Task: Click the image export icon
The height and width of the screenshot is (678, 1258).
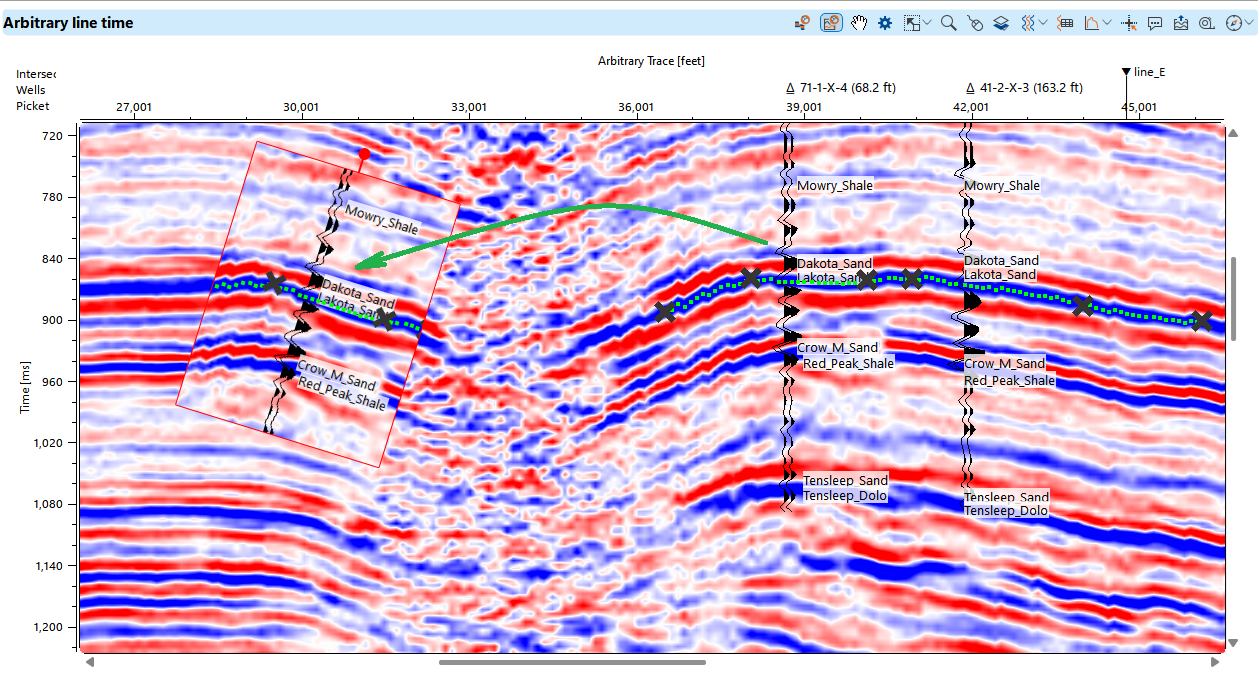Action: (1179, 22)
